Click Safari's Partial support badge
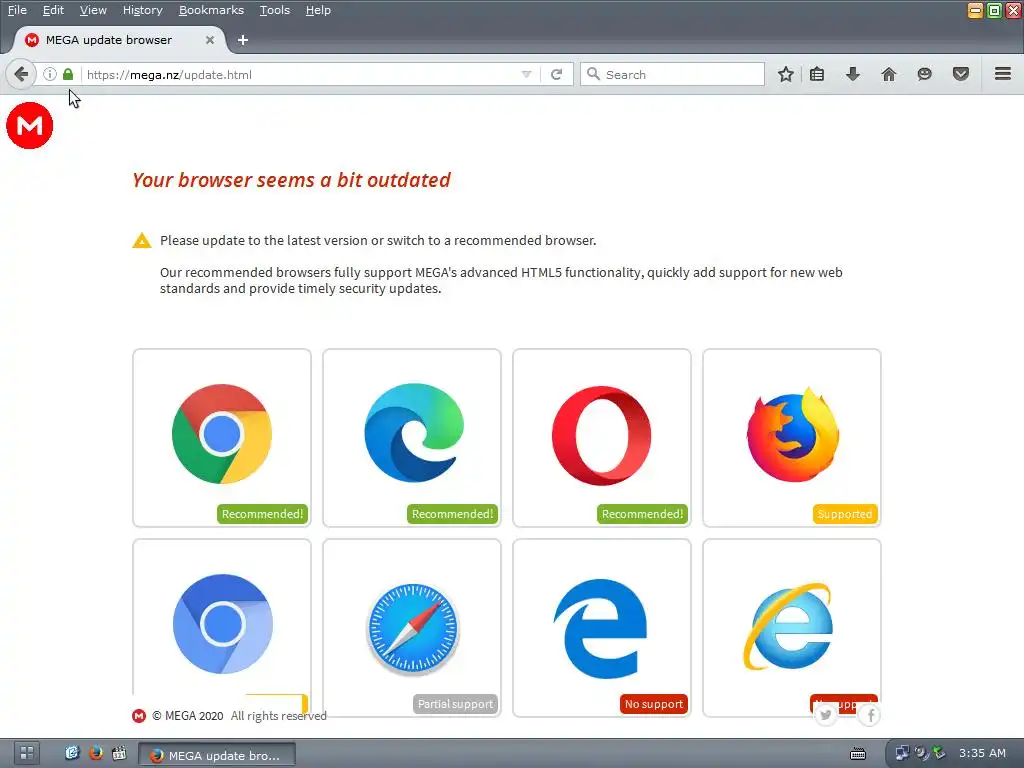Screen dimensions: 1024x768 coord(455,704)
